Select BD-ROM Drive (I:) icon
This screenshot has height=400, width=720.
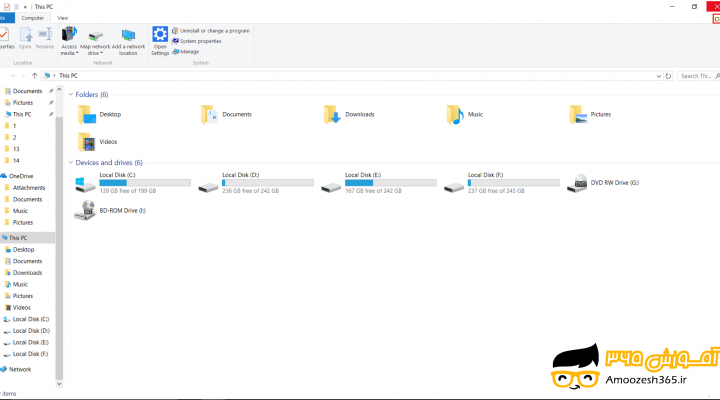85,210
